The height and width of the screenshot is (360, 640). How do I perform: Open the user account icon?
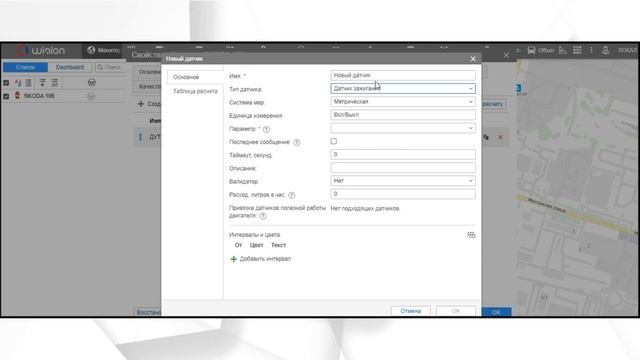[x=605, y=50]
